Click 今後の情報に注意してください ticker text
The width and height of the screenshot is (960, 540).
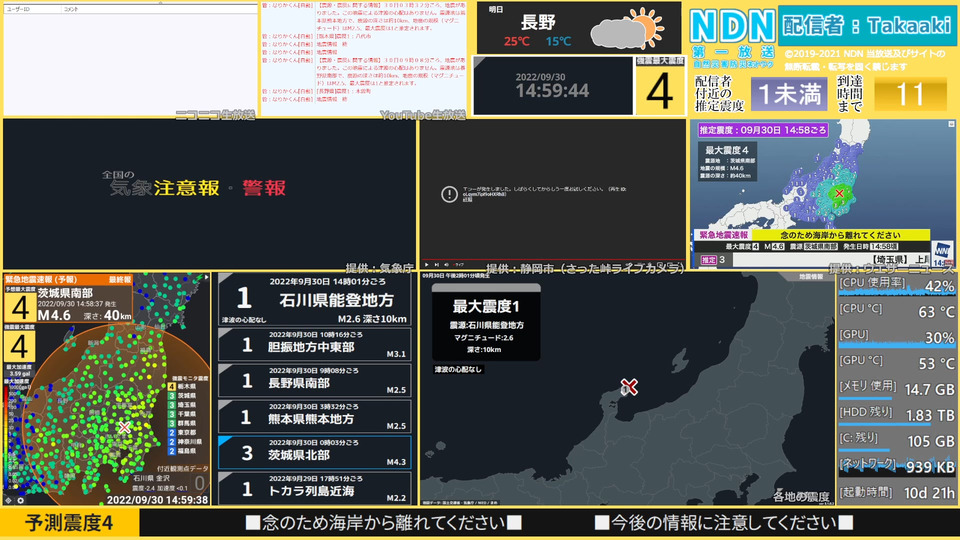724,523
